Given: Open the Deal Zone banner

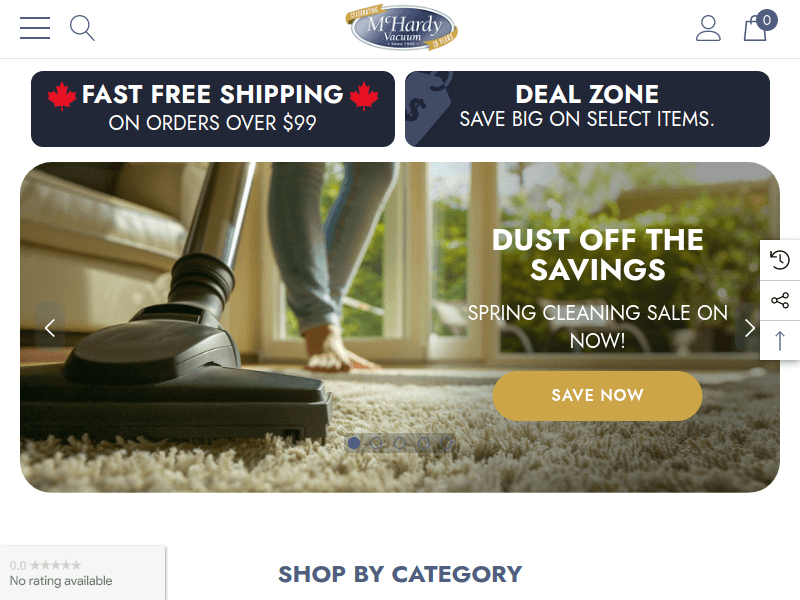Looking at the screenshot, I should pyautogui.click(x=587, y=109).
